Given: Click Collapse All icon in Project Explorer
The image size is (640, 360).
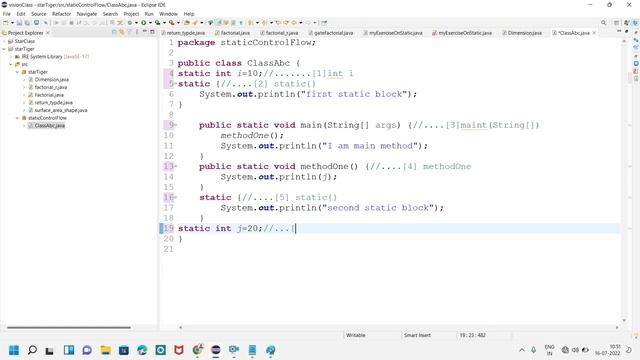Looking at the screenshot, I should 114,32.
